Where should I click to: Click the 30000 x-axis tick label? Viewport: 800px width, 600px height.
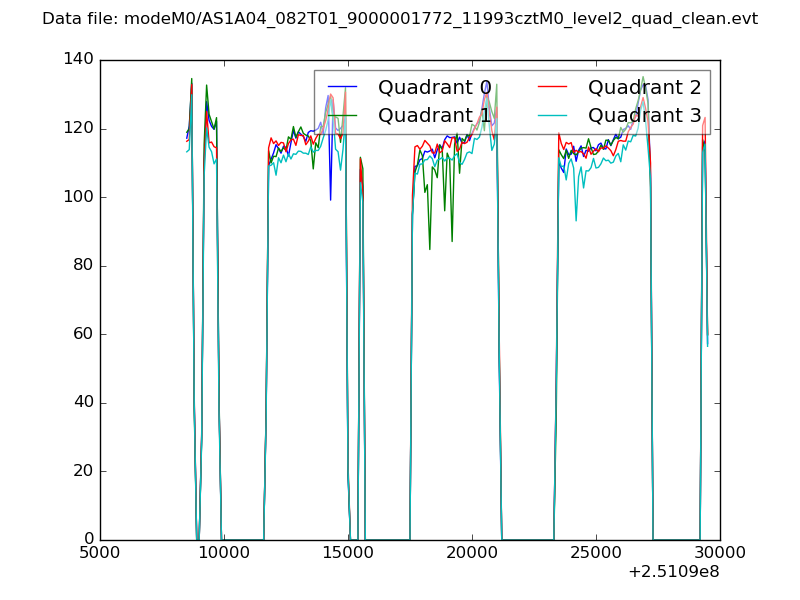(x=720, y=553)
